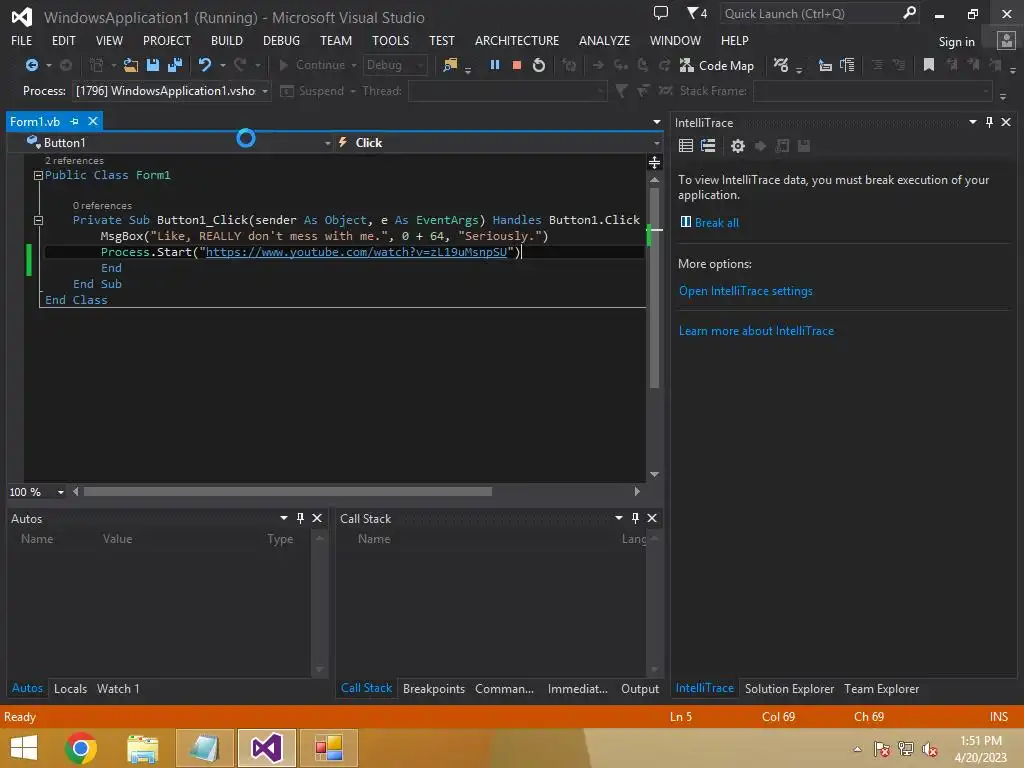Click the IntelliTrace toolbar icon beside Code Map
This screenshot has height=768, width=1024.
coord(781,65)
